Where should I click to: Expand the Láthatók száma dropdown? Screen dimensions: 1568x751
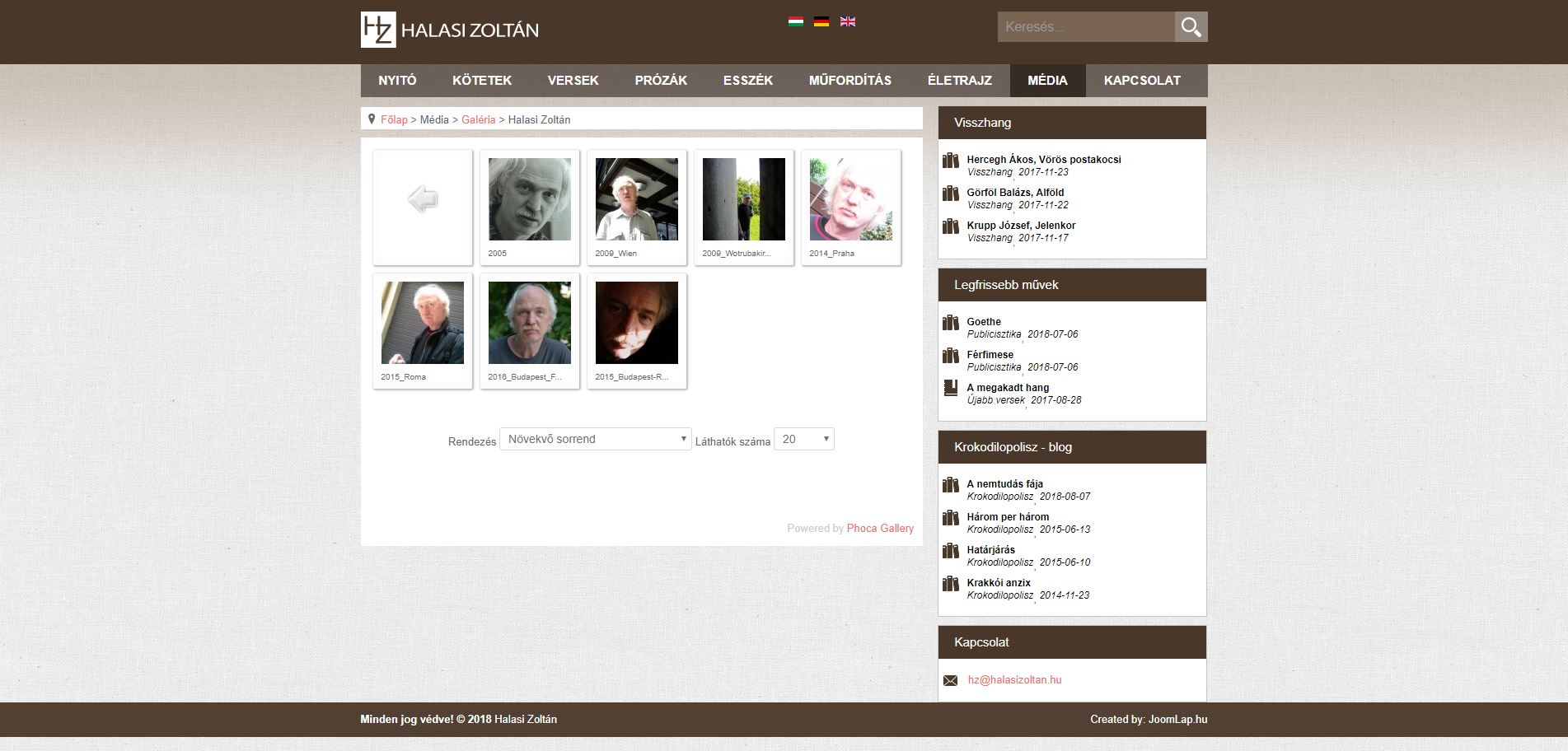pyautogui.click(x=803, y=439)
